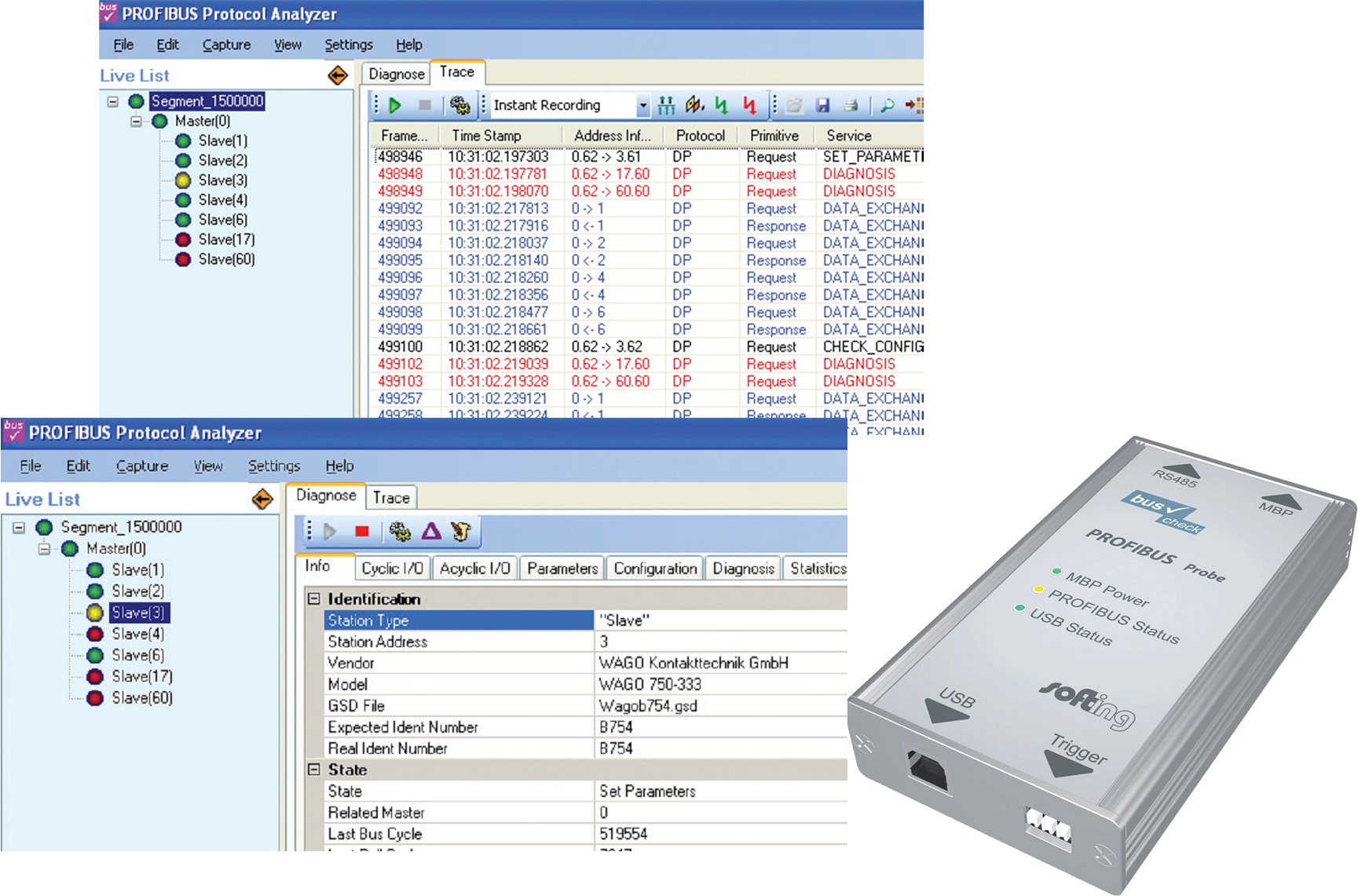Image resolution: width=1358 pixels, height=896 pixels.
Task: Click the magnifying glass search icon
Action: click(x=888, y=105)
